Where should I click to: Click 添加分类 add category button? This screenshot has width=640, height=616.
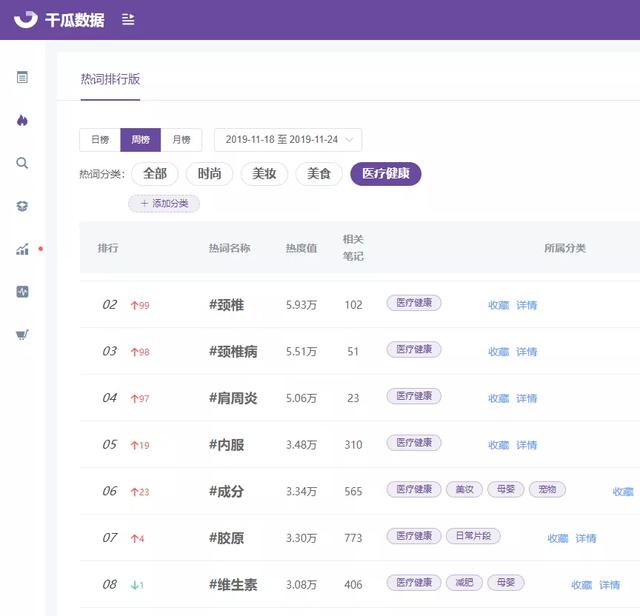(164, 203)
